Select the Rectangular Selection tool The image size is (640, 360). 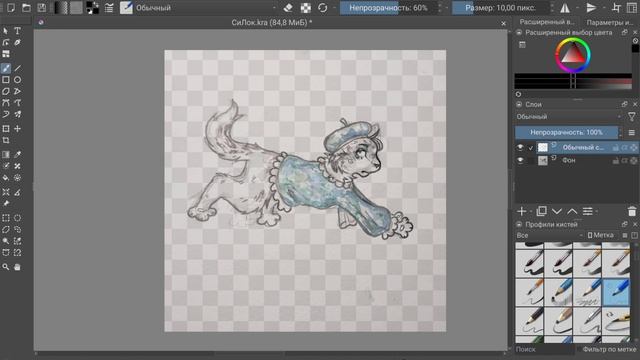pos(6,218)
